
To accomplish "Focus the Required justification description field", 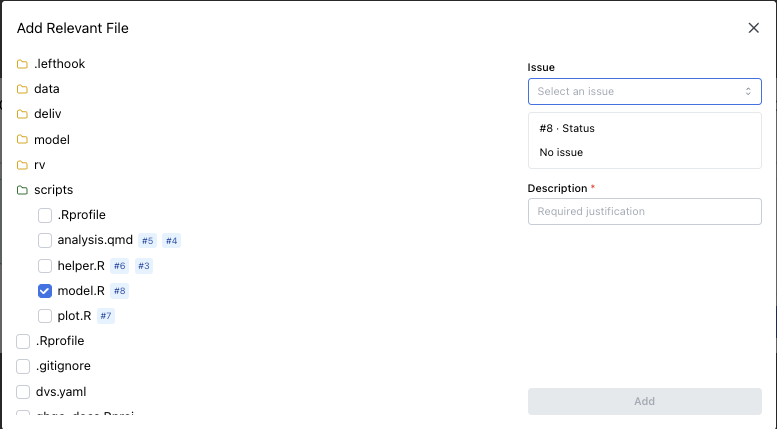I will point(644,211).
